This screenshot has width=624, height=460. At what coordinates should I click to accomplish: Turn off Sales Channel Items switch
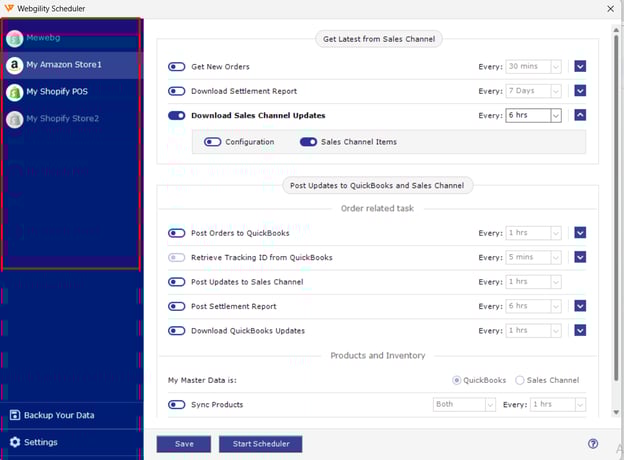coord(308,142)
